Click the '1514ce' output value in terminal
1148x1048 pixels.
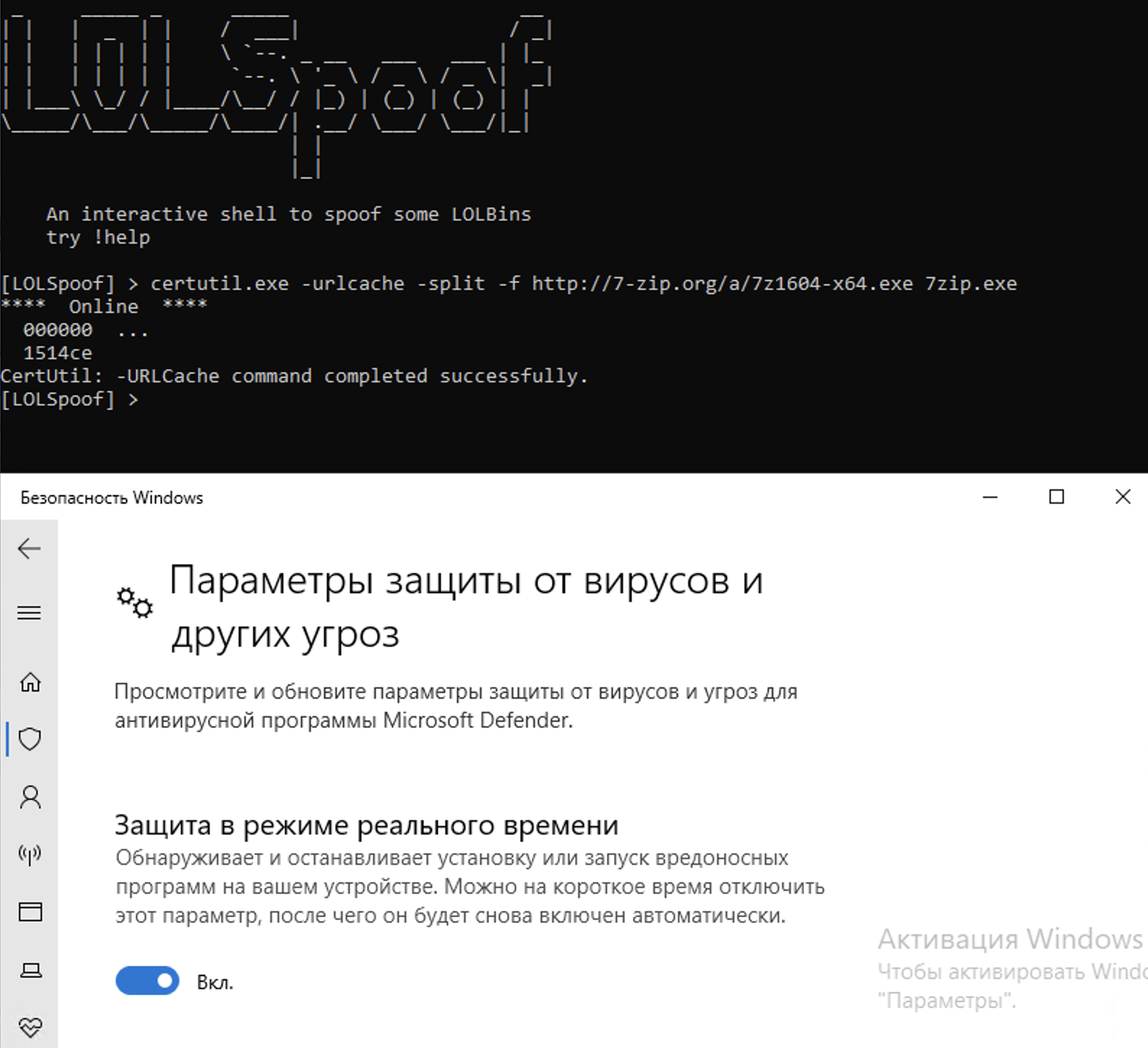[58, 353]
